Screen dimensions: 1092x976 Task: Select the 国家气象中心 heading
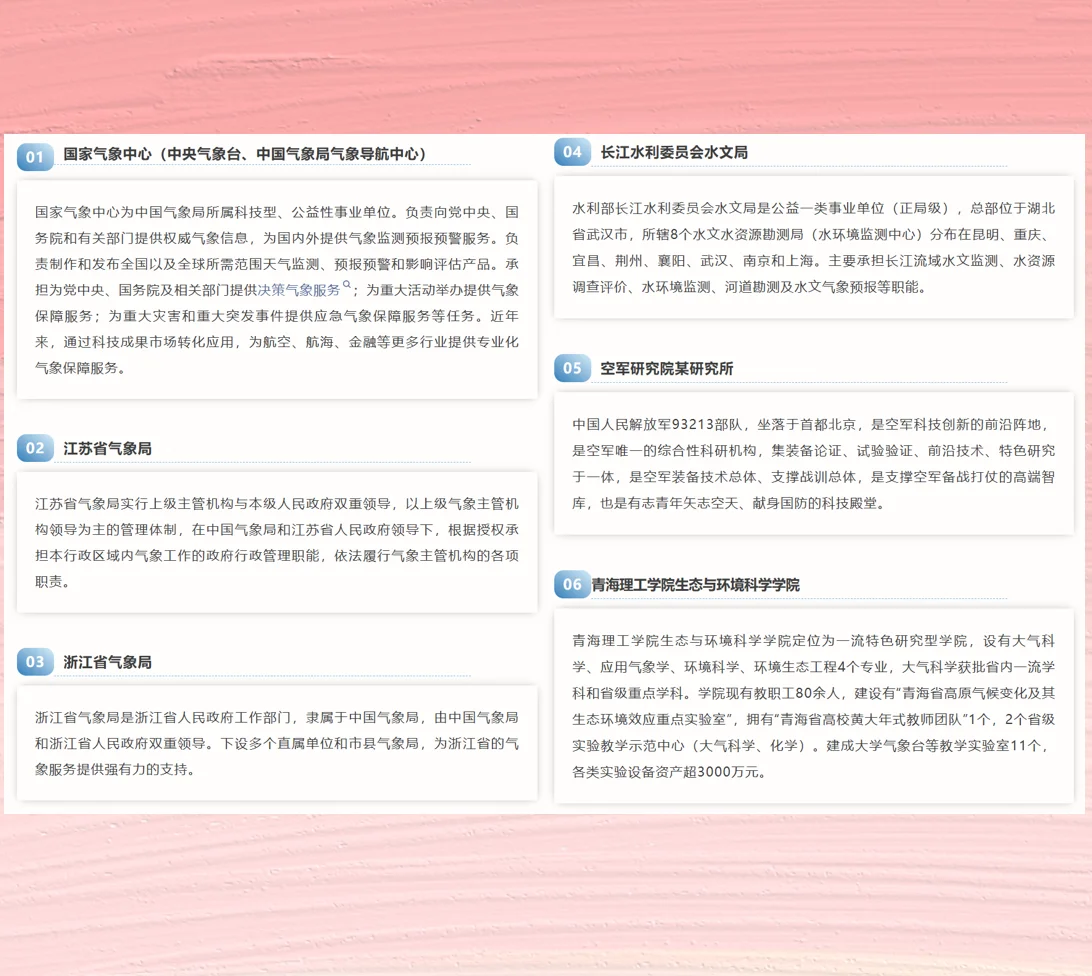(244, 154)
